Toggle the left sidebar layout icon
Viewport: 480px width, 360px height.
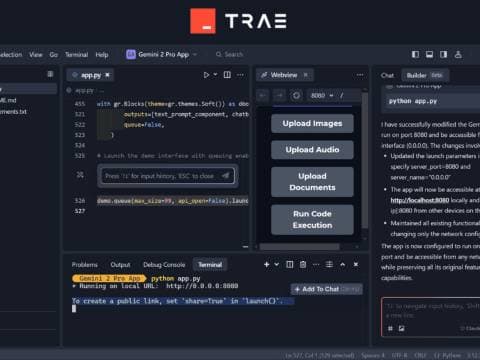(x=415, y=54)
